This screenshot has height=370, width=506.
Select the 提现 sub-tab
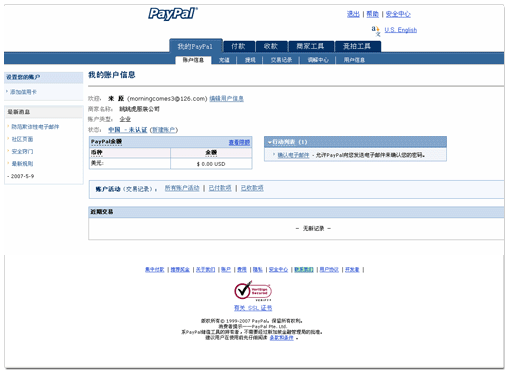coord(250,60)
